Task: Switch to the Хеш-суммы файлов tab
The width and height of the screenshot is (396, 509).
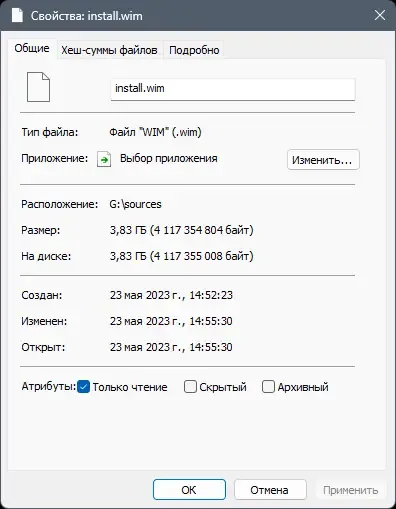Action: pos(109,50)
